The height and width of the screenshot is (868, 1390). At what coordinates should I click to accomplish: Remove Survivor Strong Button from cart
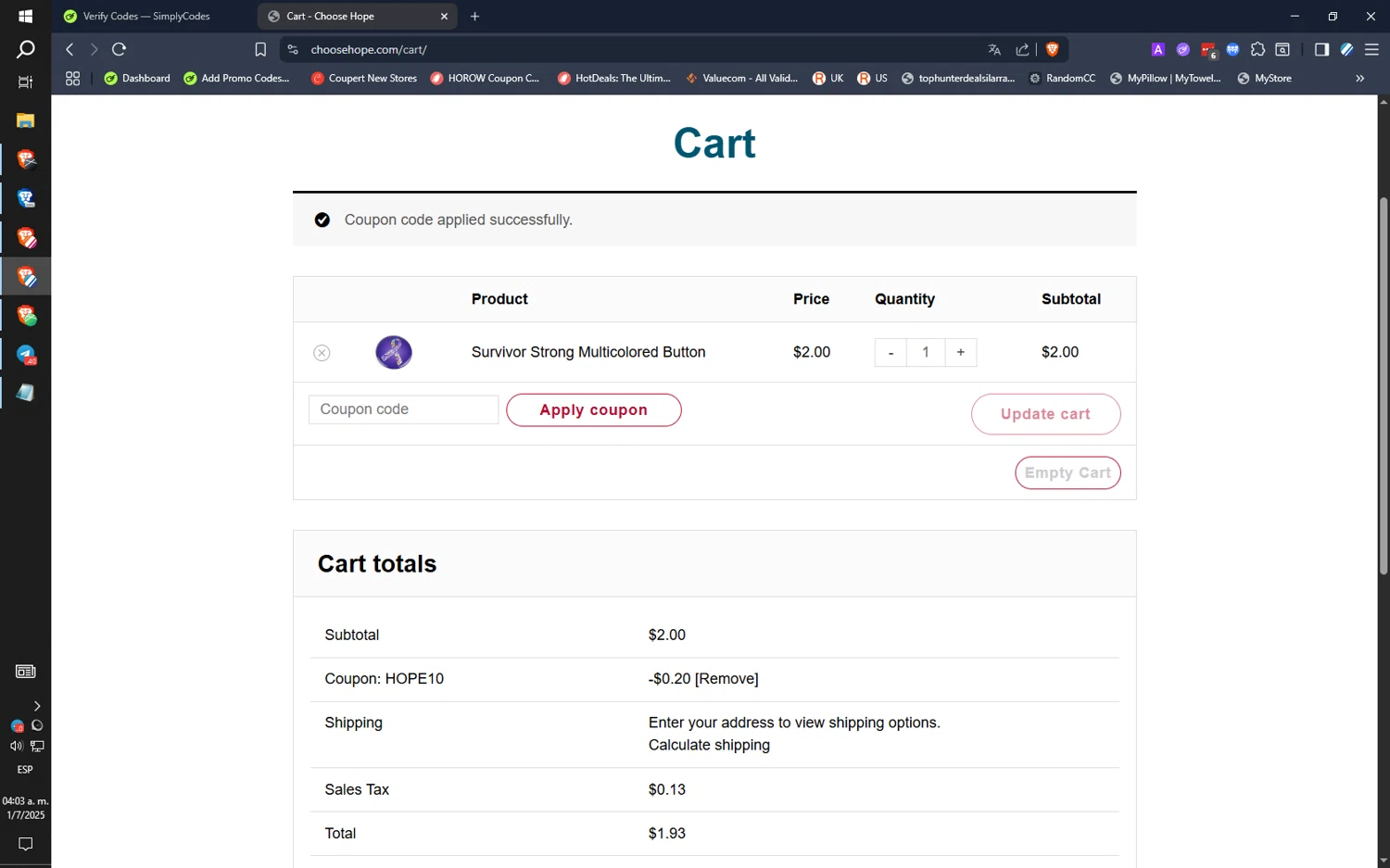tap(322, 353)
